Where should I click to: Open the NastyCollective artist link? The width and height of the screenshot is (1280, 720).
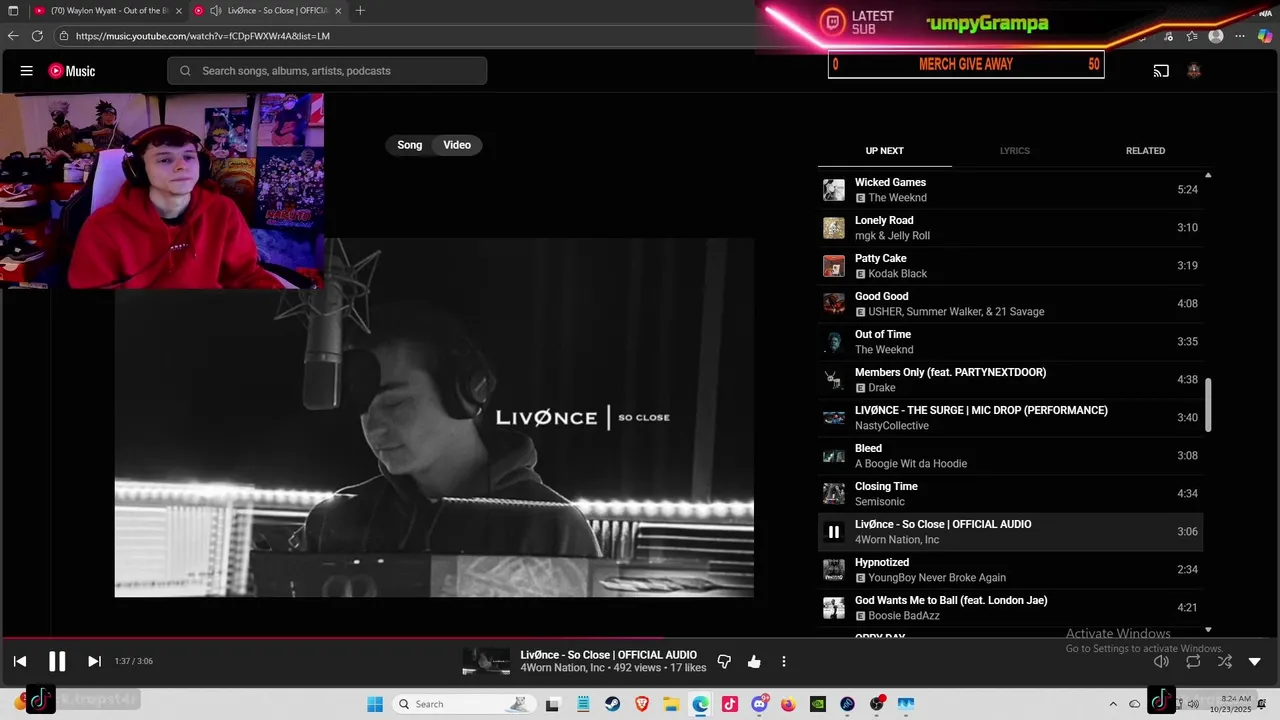(892, 426)
